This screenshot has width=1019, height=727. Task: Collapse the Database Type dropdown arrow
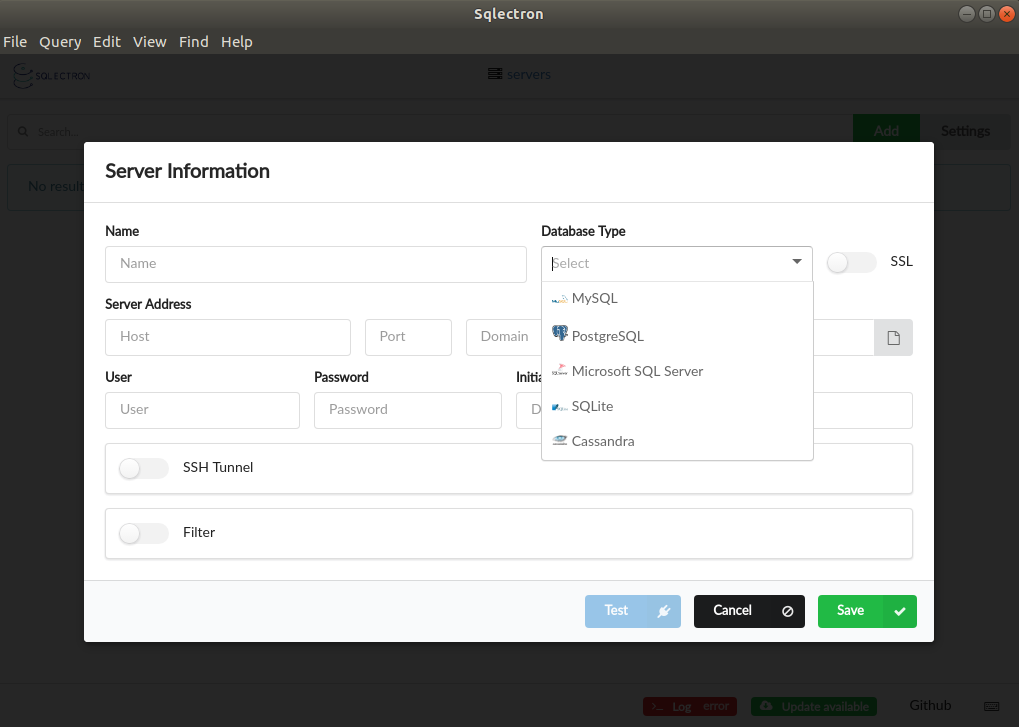pos(797,262)
